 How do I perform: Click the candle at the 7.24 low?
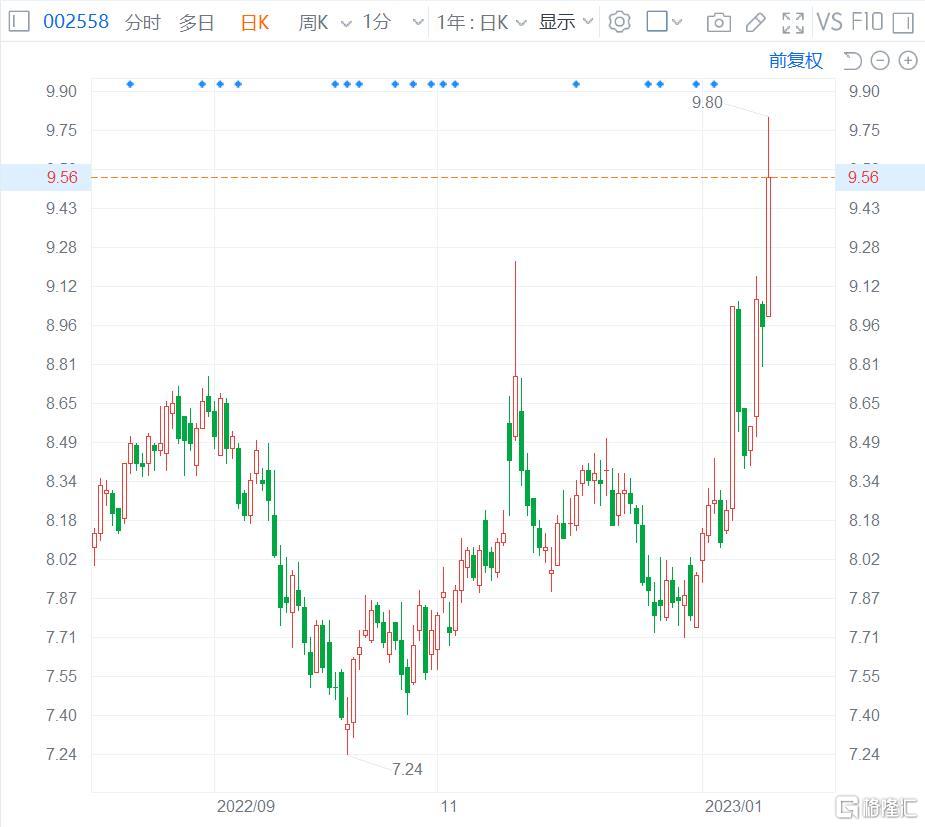click(x=347, y=727)
